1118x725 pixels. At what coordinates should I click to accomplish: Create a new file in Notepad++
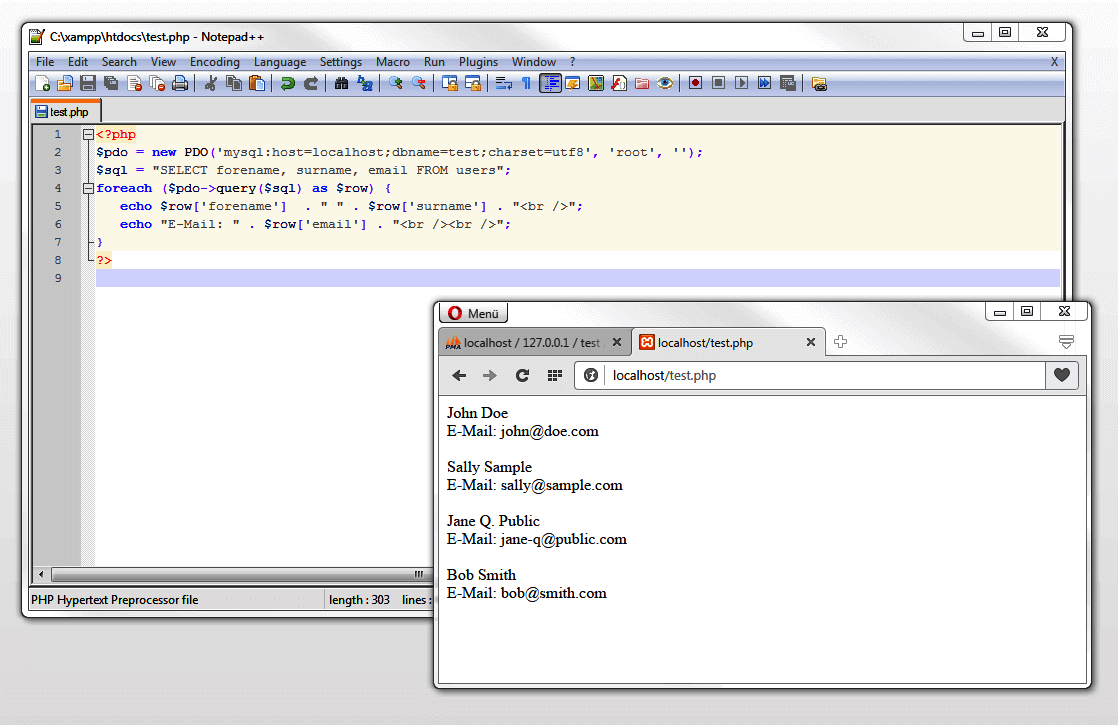(x=43, y=83)
